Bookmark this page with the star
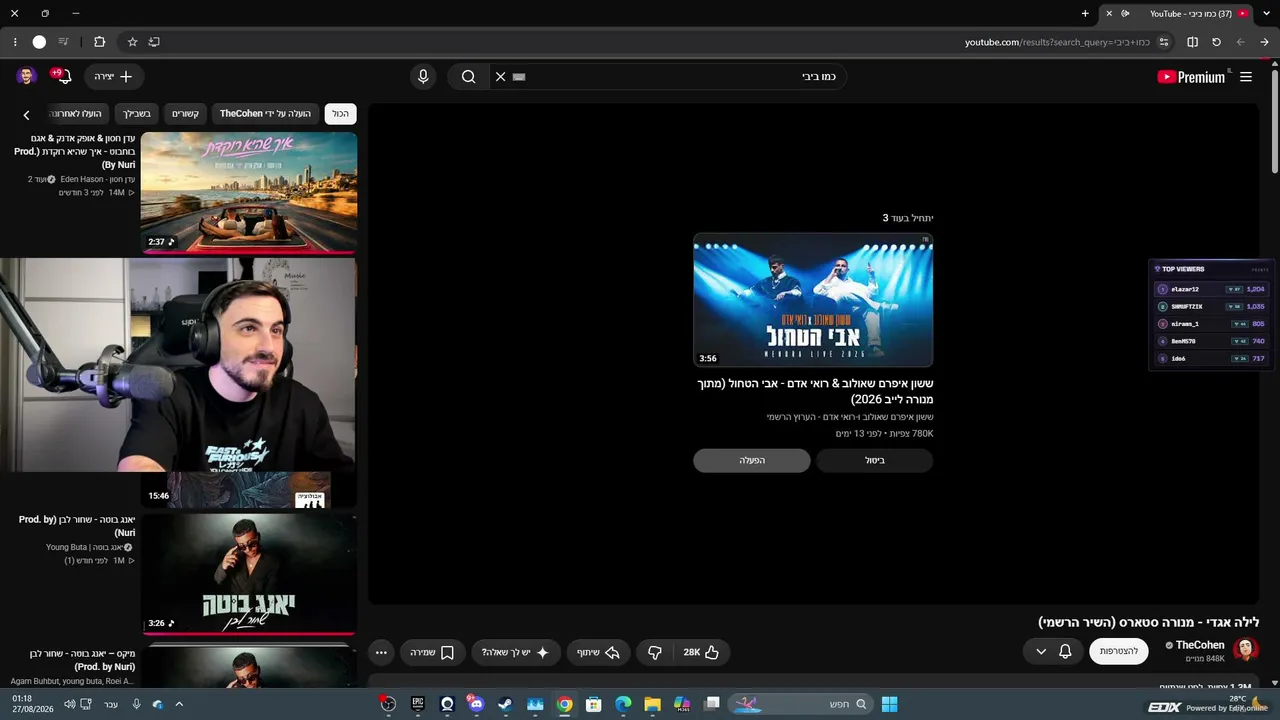The height and width of the screenshot is (720, 1280). coord(132,42)
